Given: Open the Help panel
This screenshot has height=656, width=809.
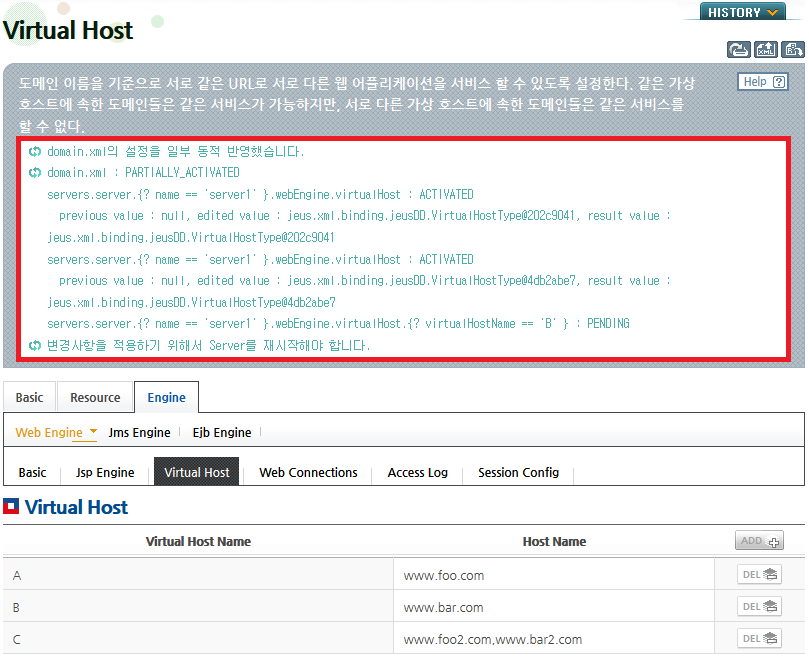Looking at the screenshot, I should coord(763,82).
